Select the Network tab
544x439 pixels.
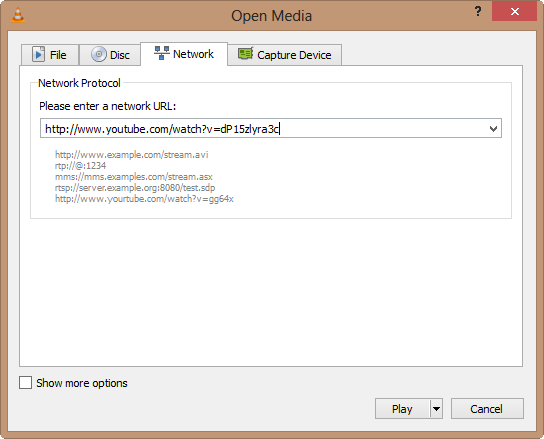pyautogui.click(x=184, y=54)
